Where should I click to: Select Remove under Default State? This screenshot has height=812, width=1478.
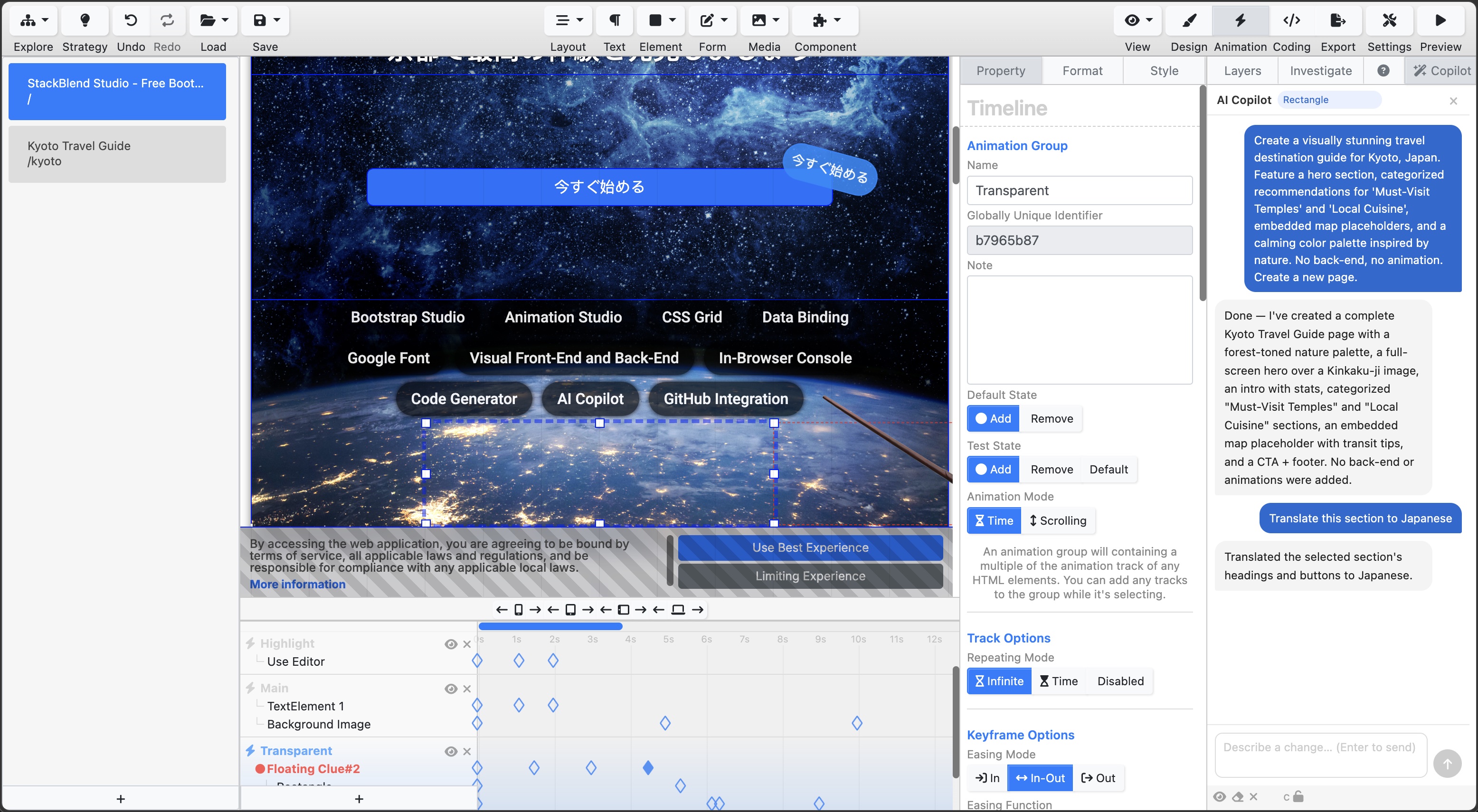click(1051, 418)
